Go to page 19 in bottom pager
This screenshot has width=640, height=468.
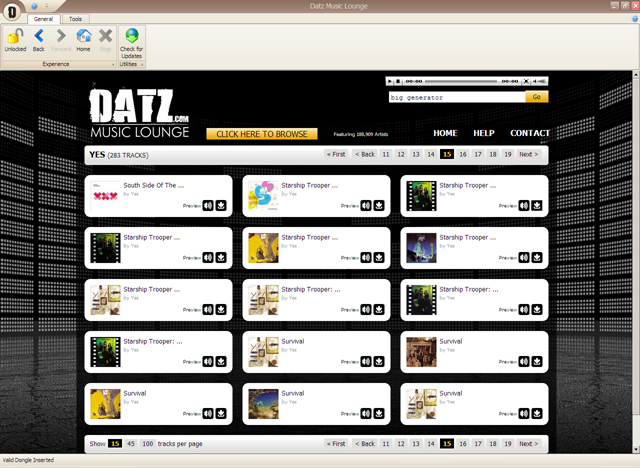tap(507, 444)
